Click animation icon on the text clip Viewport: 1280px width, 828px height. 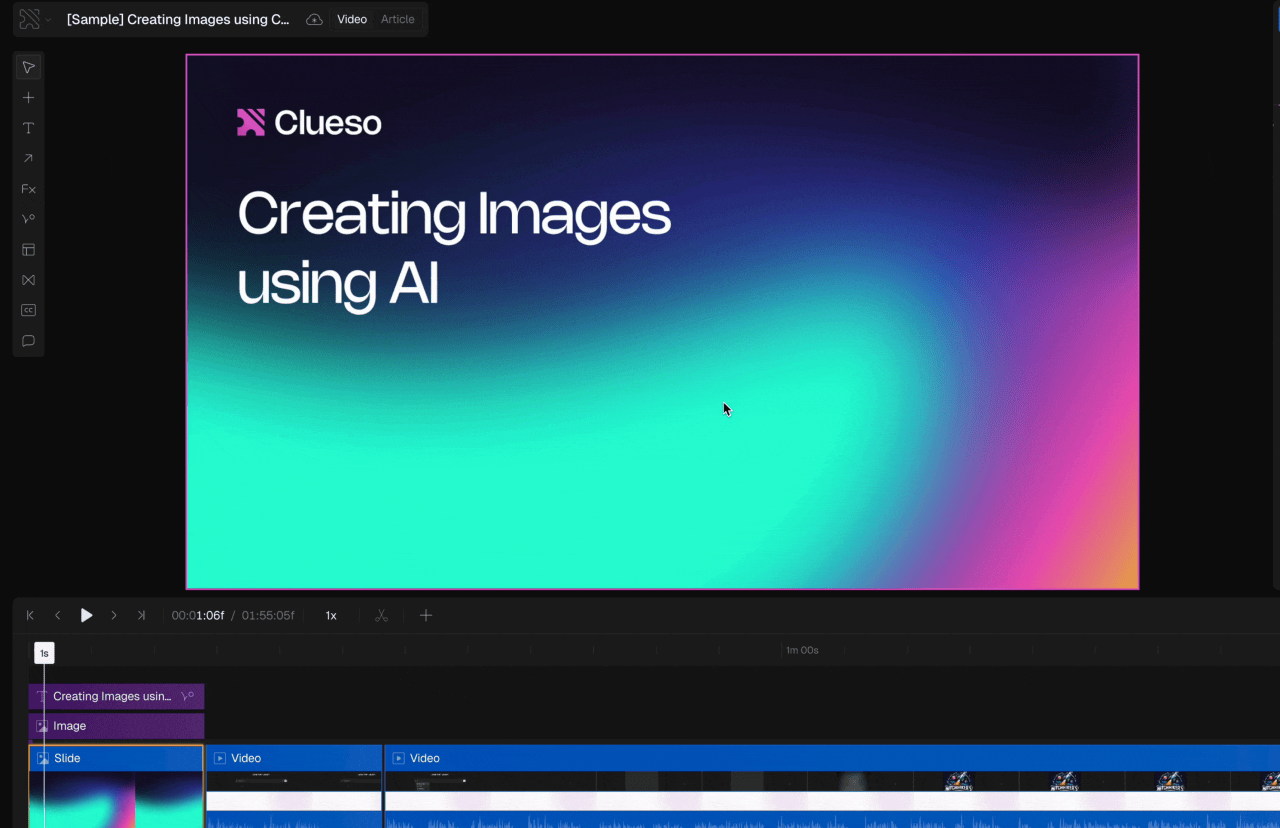pyautogui.click(x=187, y=696)
